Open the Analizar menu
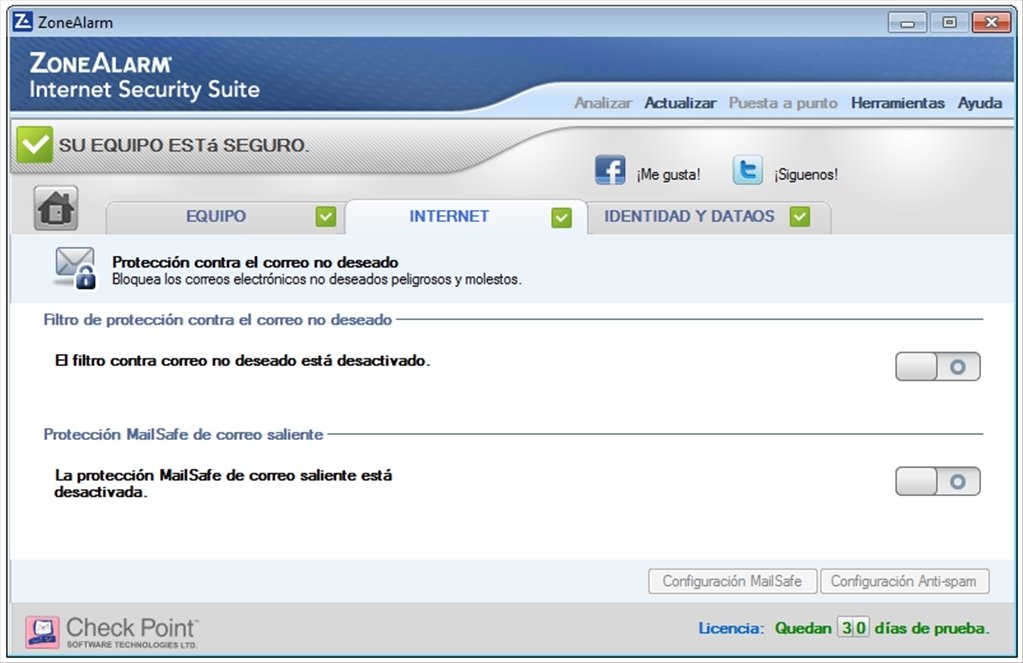The width and height of the screenshot is (1023, 663). (x=603, y=103)
